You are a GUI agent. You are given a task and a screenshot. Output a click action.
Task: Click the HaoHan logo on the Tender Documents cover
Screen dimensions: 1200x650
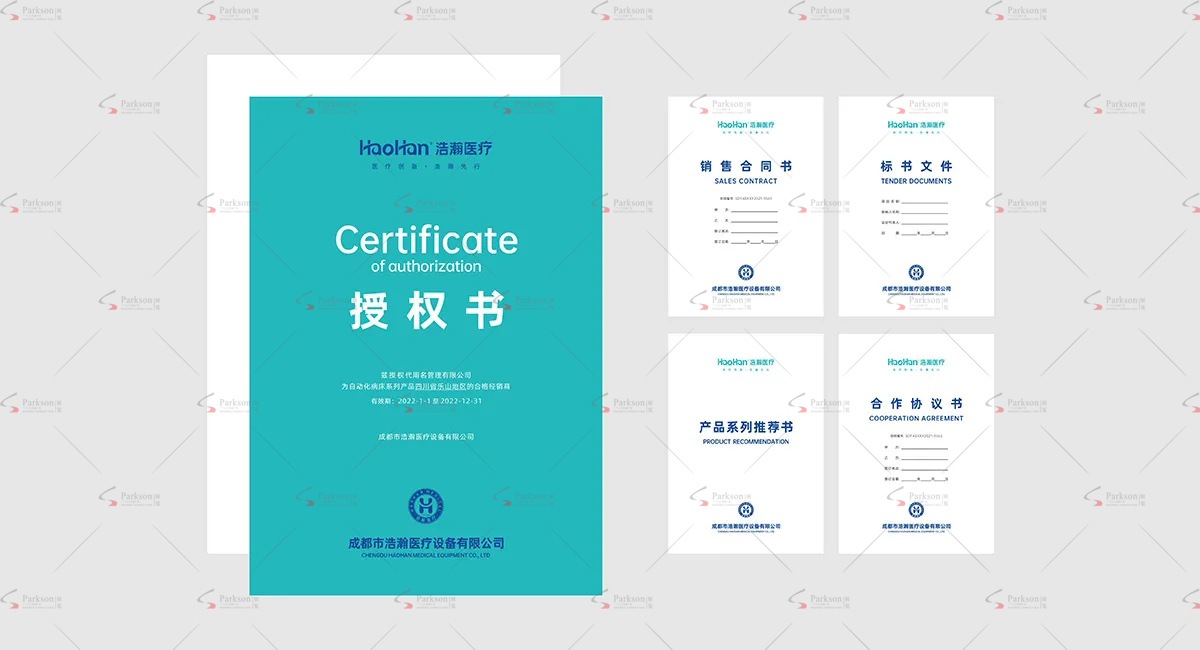pyautogui.click(x=916, y=125)
